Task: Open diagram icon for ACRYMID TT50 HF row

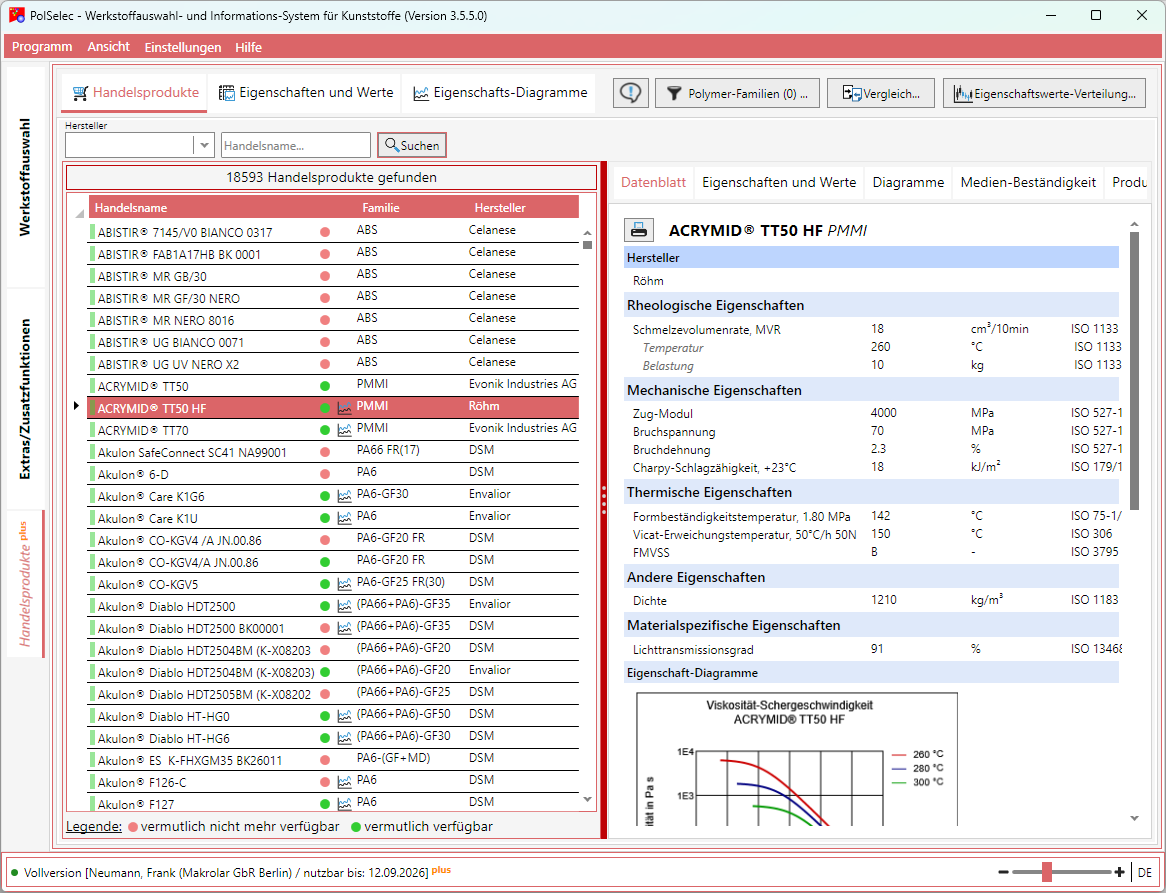Action: tap(344, 407)
